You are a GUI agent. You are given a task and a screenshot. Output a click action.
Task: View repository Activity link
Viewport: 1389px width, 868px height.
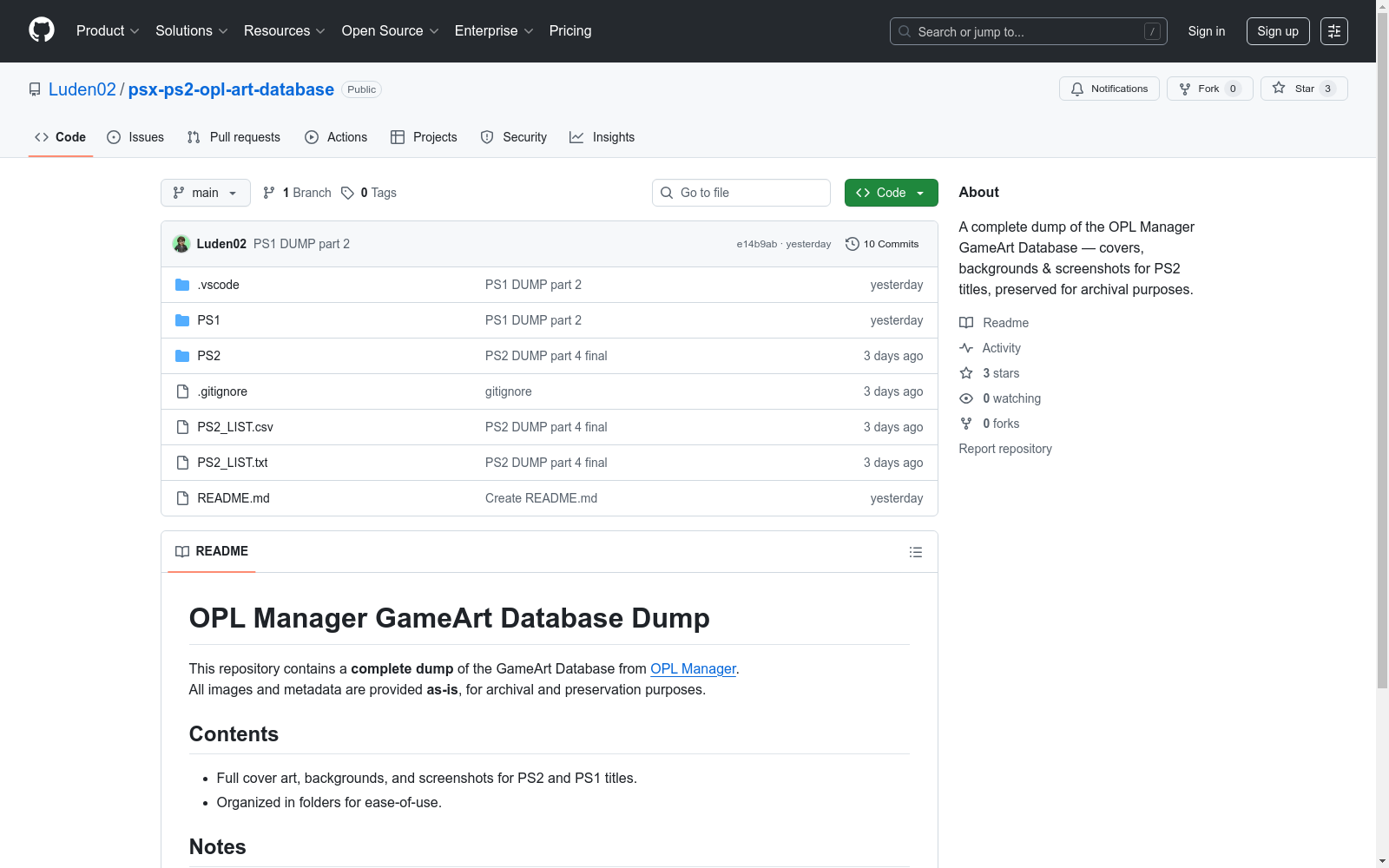coord(990,348)
